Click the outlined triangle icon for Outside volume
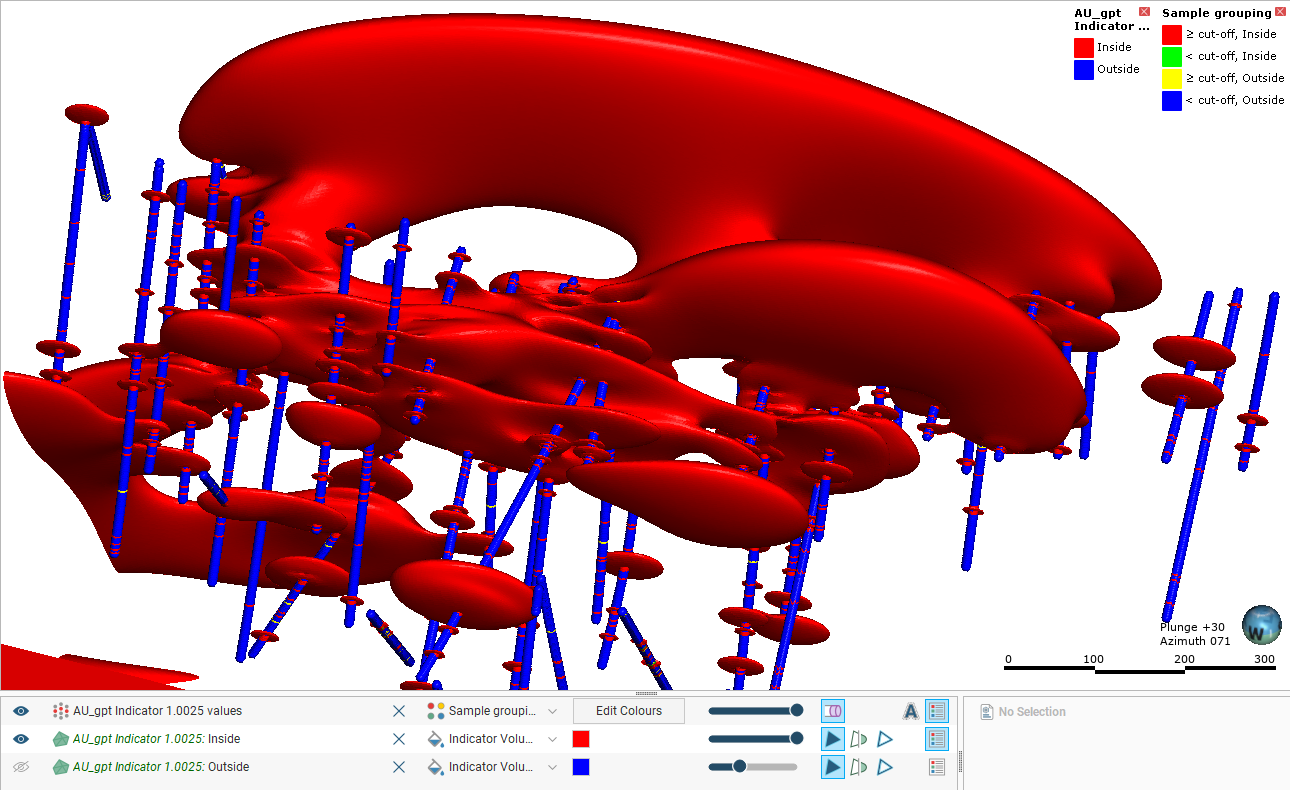 click(885, 767)
